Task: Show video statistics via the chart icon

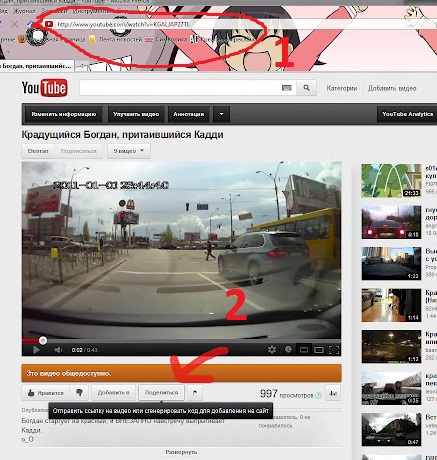Action: tap(333, 393)
